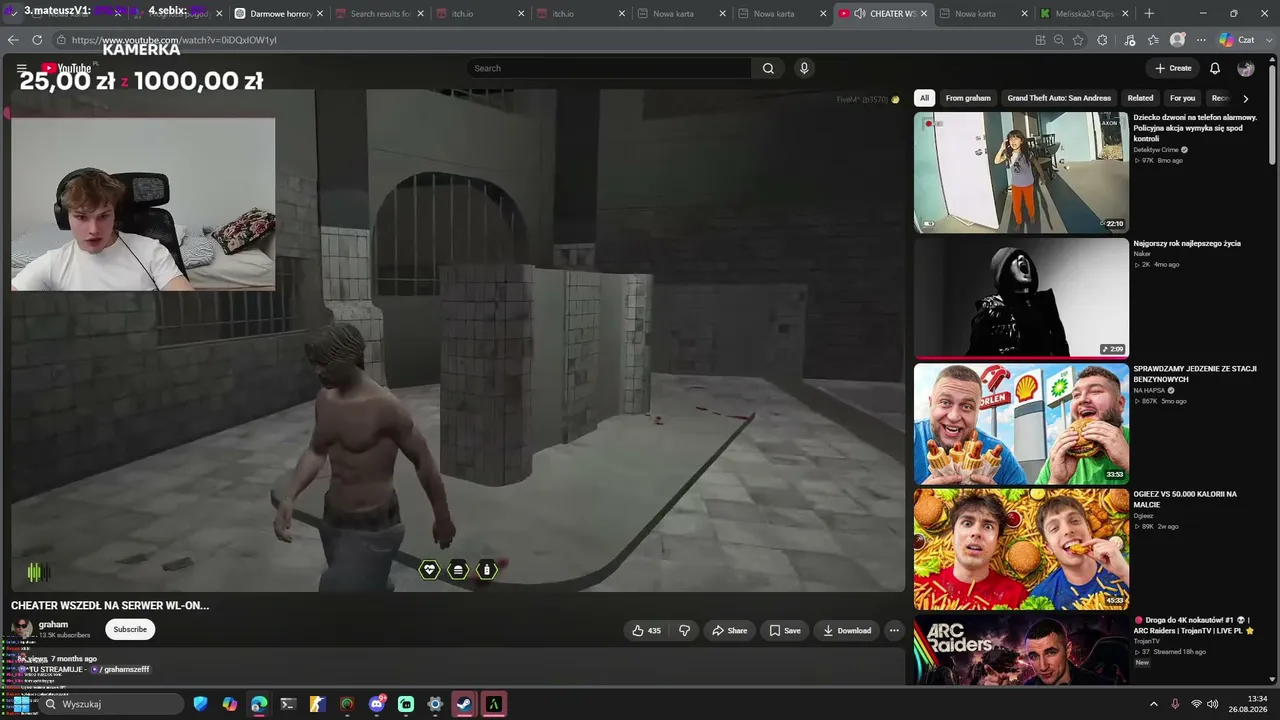Screen dimensions: 1280x720
Task: Open the Detektyw Crime channel link
Action: click(x=1156, y=150)
